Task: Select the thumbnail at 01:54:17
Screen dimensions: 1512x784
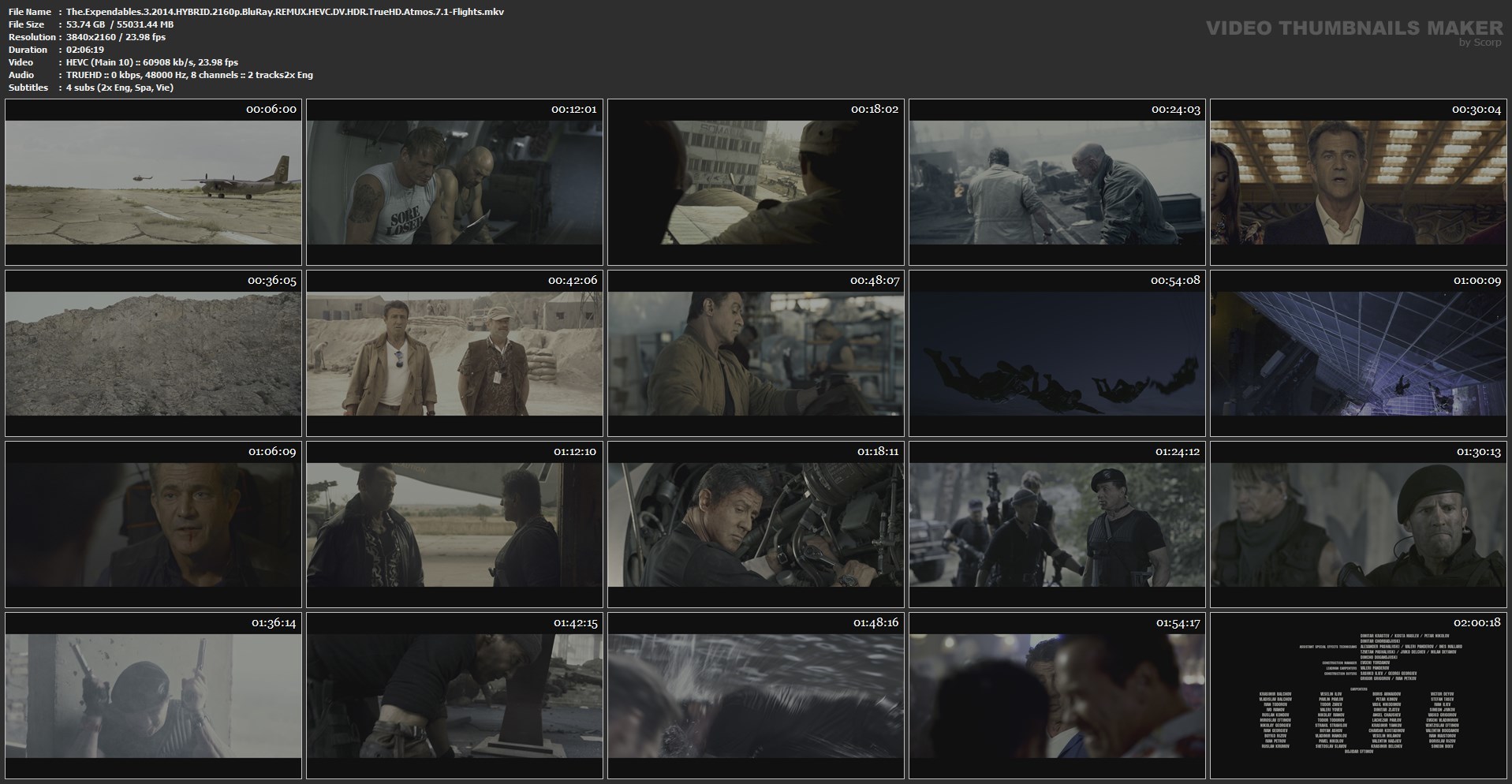Action: point(1057,696)
